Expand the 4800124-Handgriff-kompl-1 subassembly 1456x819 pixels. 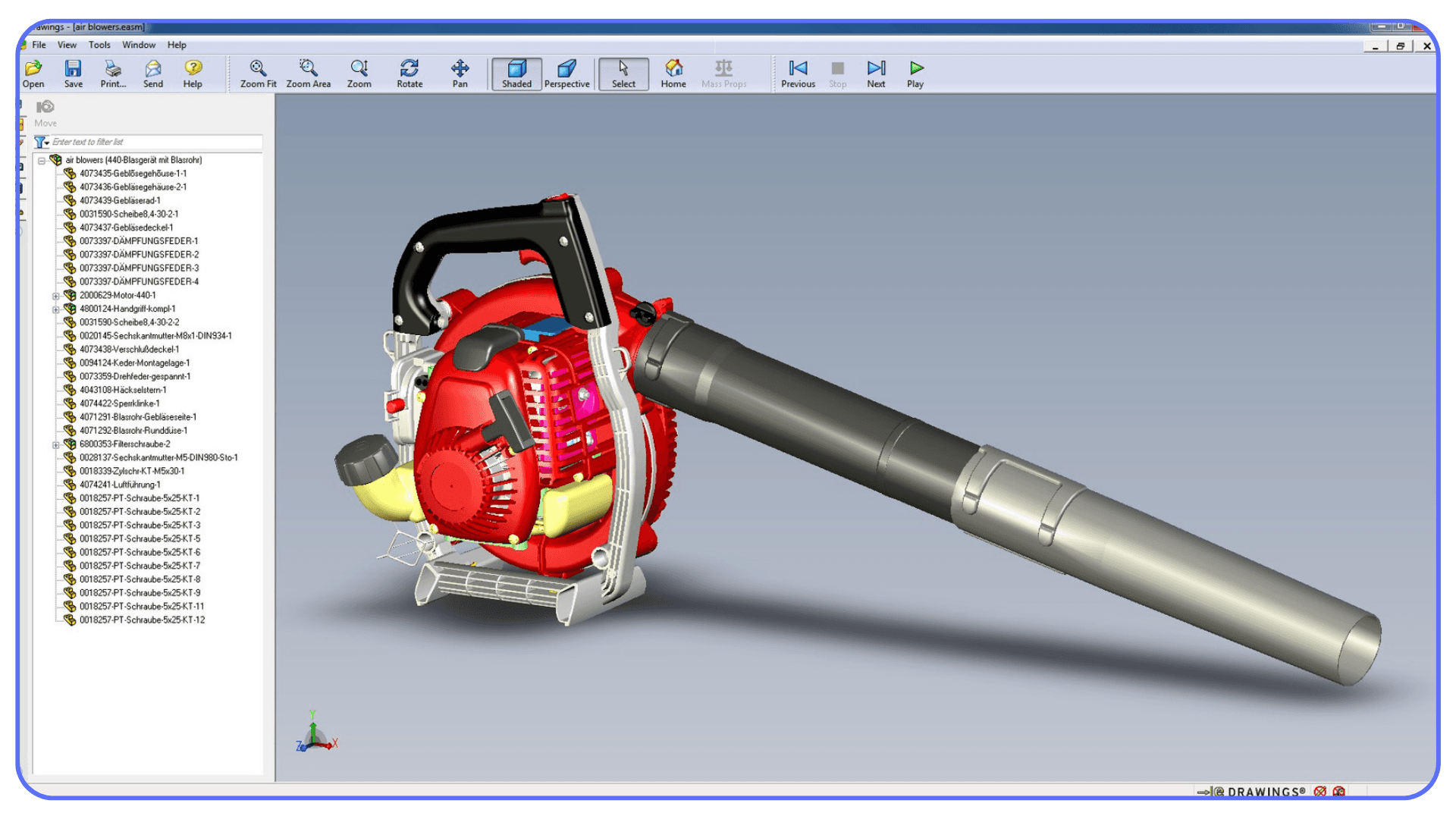point(55,309)
